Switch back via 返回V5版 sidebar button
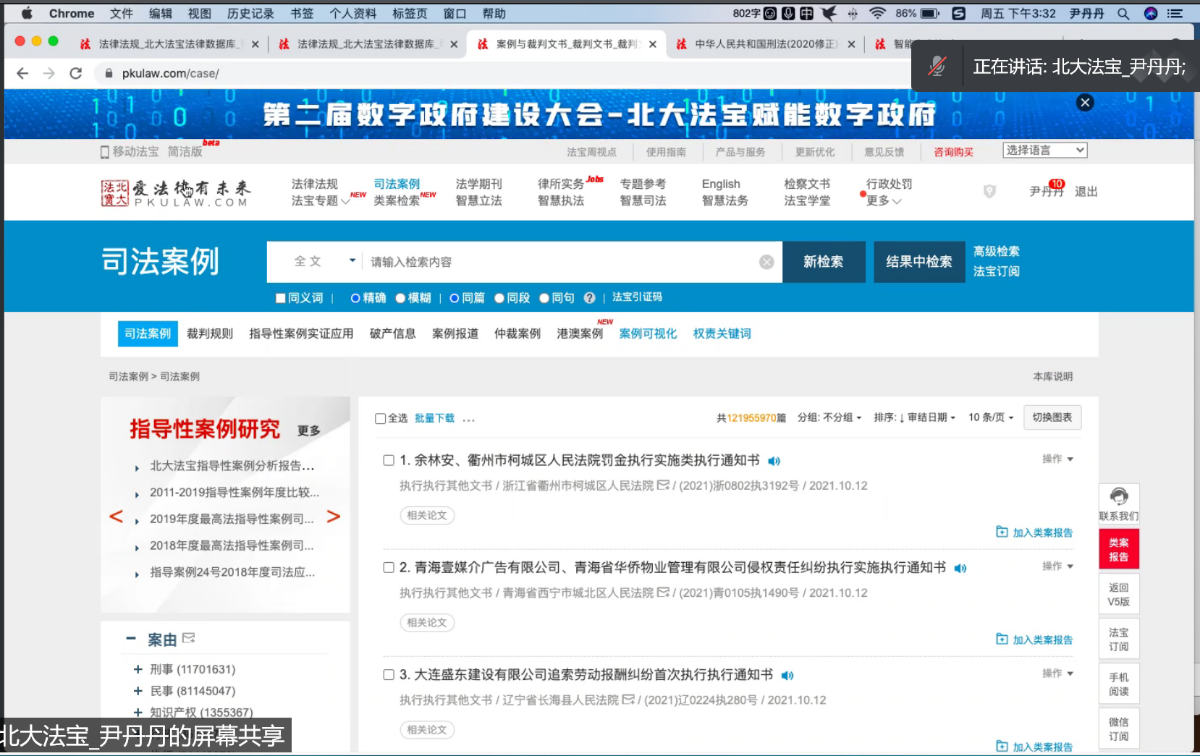Image resolution: width=1200 pixels, height=756 pixels. pos(1119,595)
